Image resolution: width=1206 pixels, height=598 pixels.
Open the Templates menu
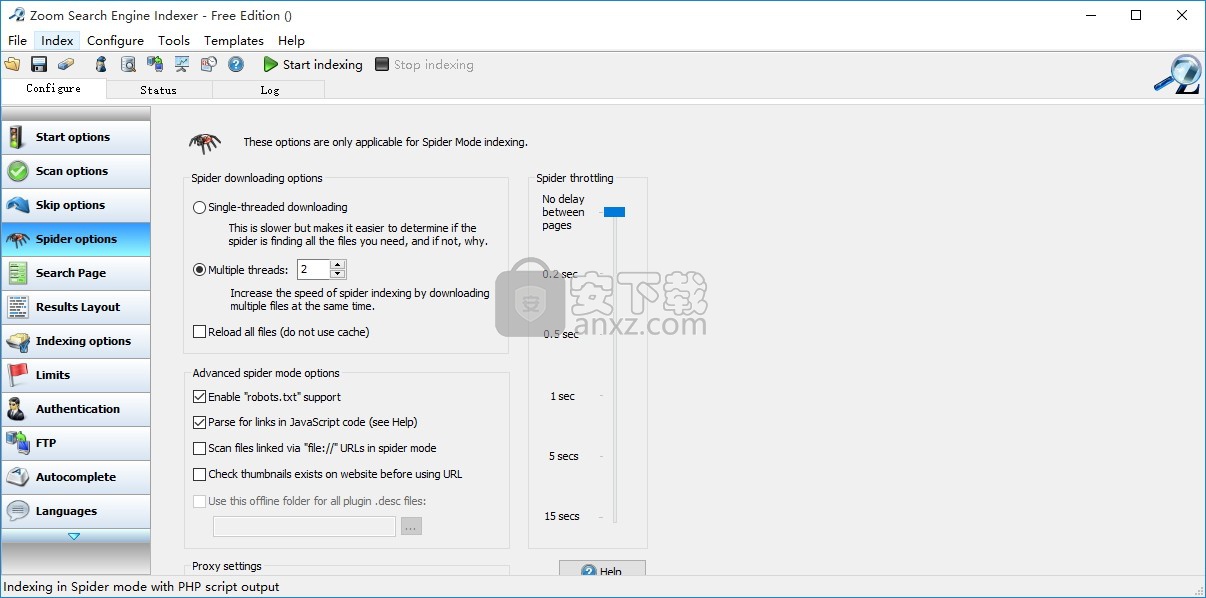click(234, 40)
